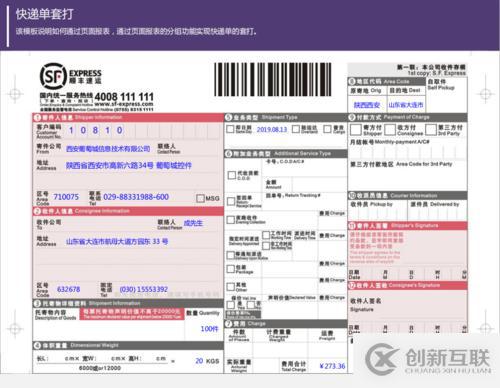The width and height of the screenshot is (500, 388).
Task: Click Courier Information section header
Action: 408,195
